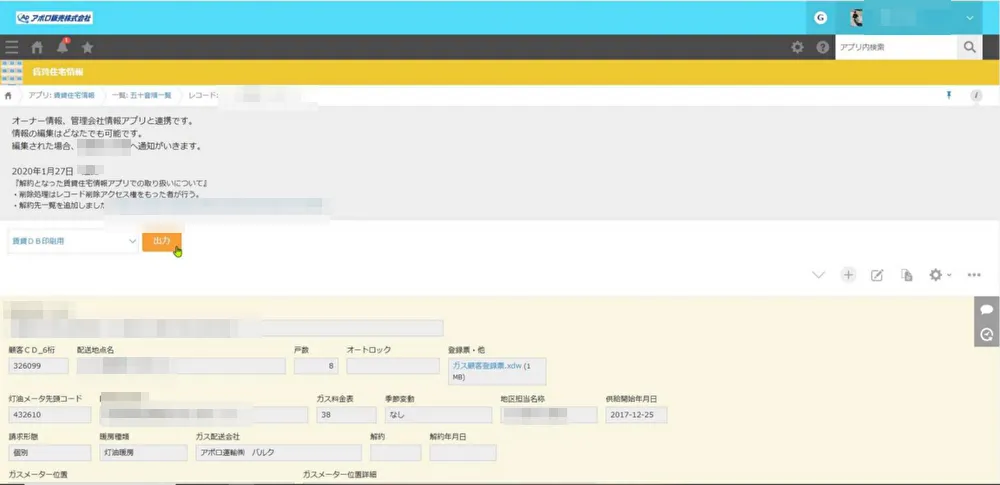Focus the アプリ内検索 search field
The image size is (1000, 485).
tap(895, 47)
